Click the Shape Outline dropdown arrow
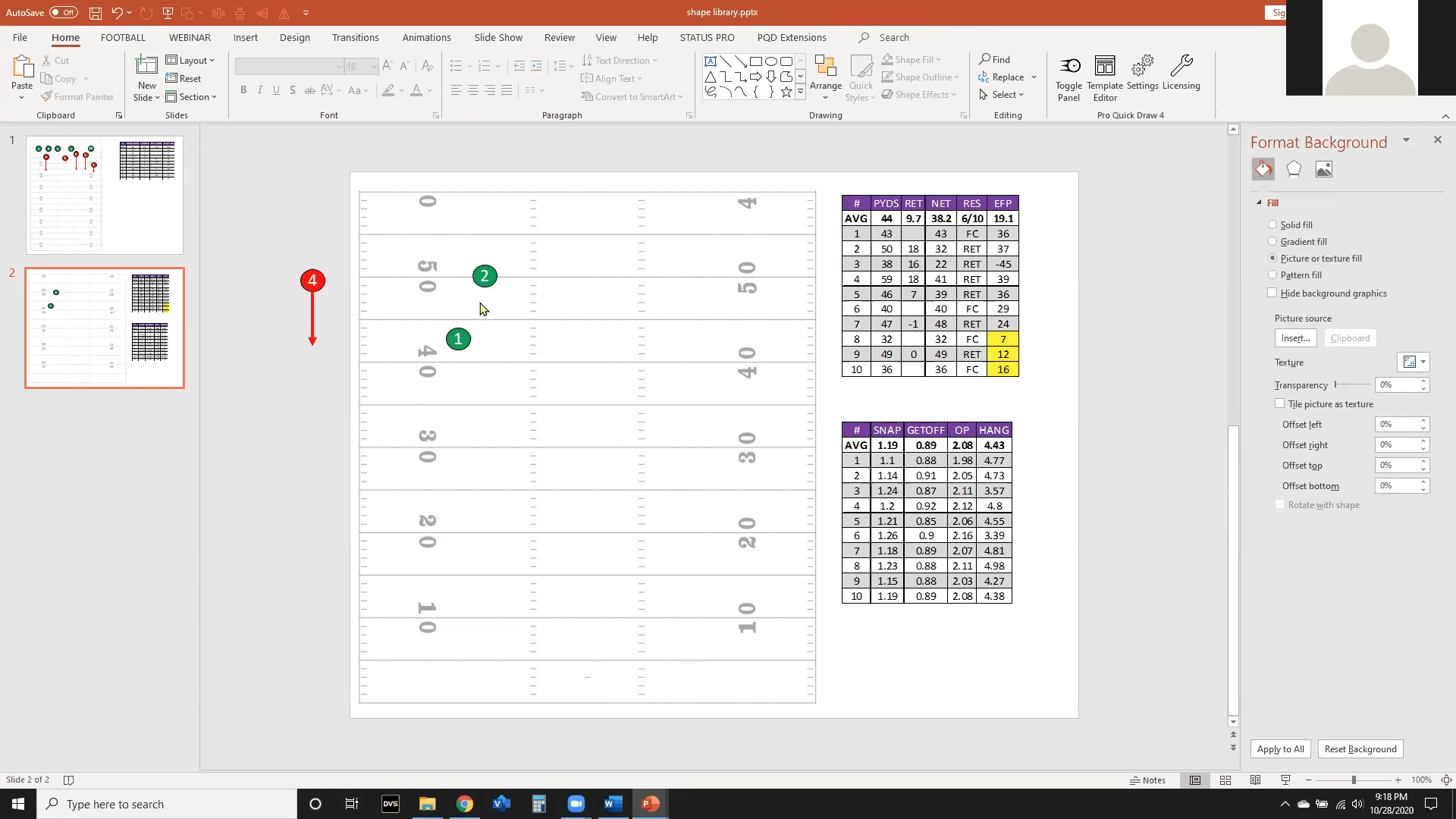The height and width of the screenshot is (819, 1456). pyautogui.click(x=957, y=77)
